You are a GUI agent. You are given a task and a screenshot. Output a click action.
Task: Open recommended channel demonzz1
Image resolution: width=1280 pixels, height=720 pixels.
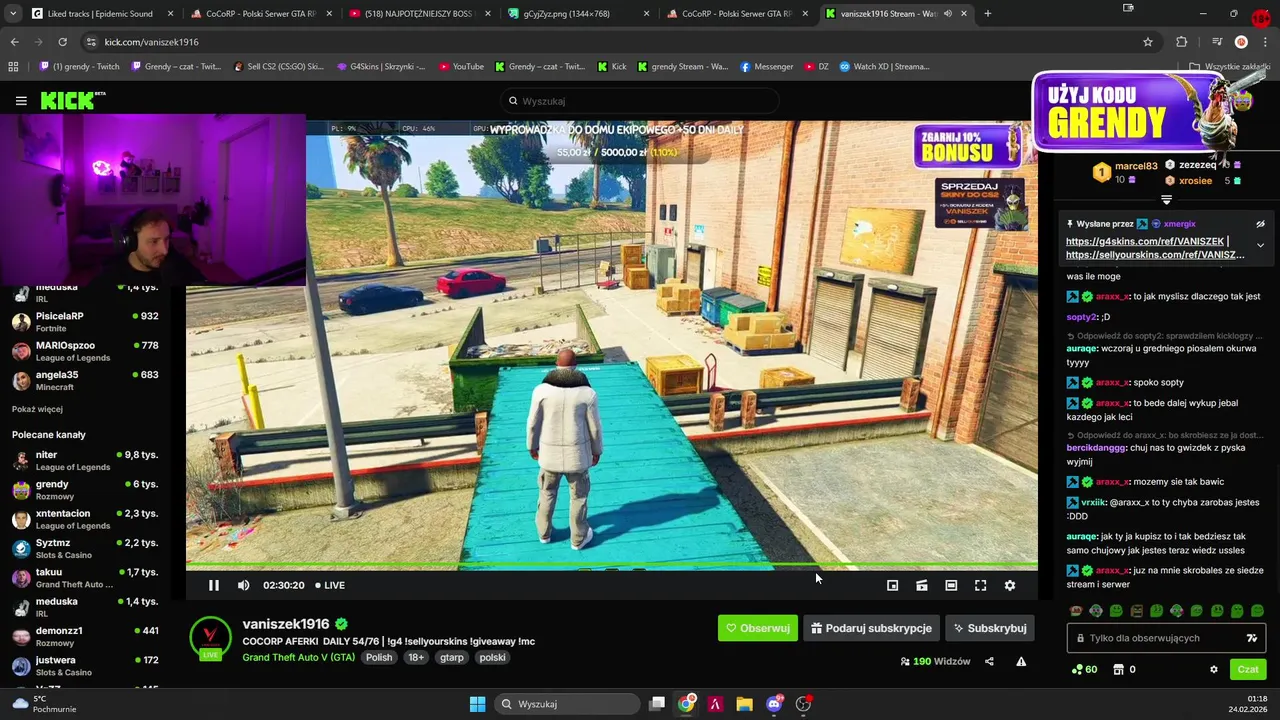pyautogui.click(x=85, y=636)
